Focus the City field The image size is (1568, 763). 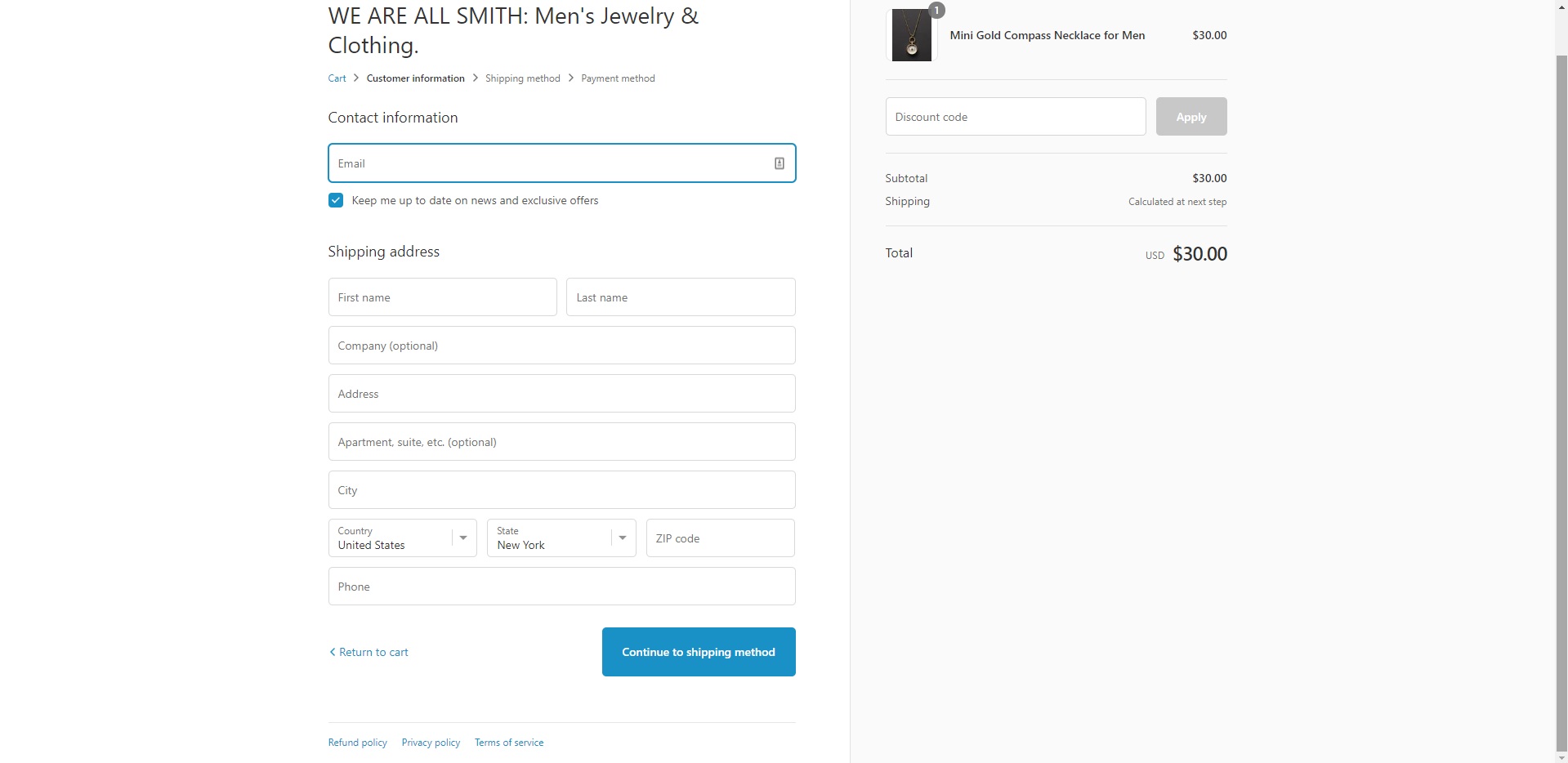[x=561, y=490]
